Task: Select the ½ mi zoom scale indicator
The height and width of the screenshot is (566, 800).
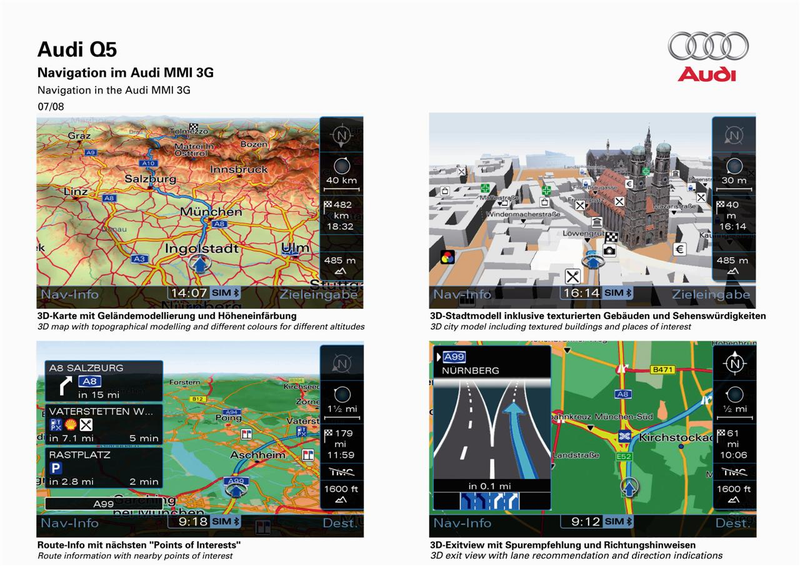Action: (x=734, y=401)
